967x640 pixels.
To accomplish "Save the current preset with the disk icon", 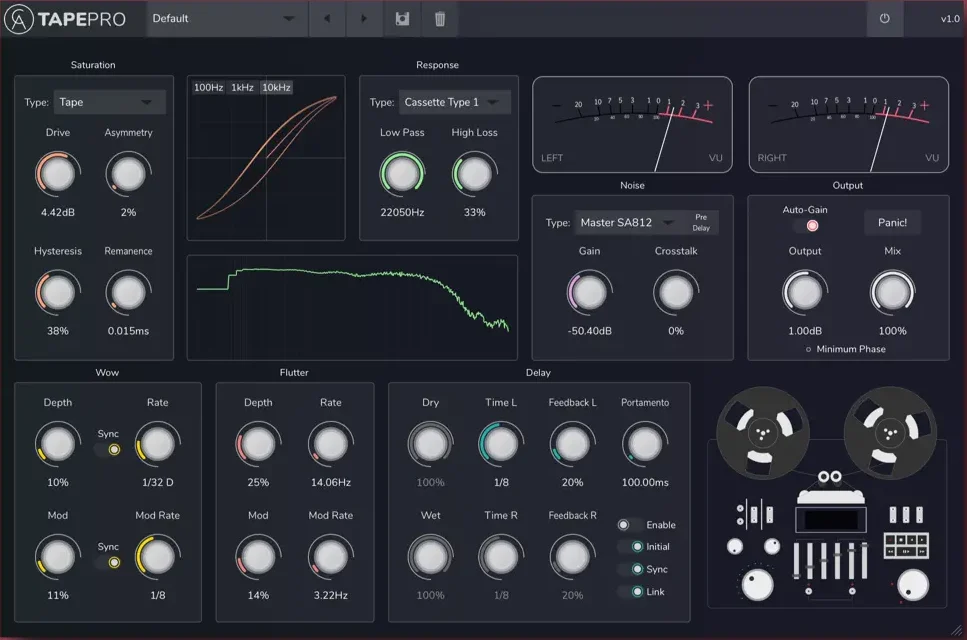I will (x=402, y=18).
